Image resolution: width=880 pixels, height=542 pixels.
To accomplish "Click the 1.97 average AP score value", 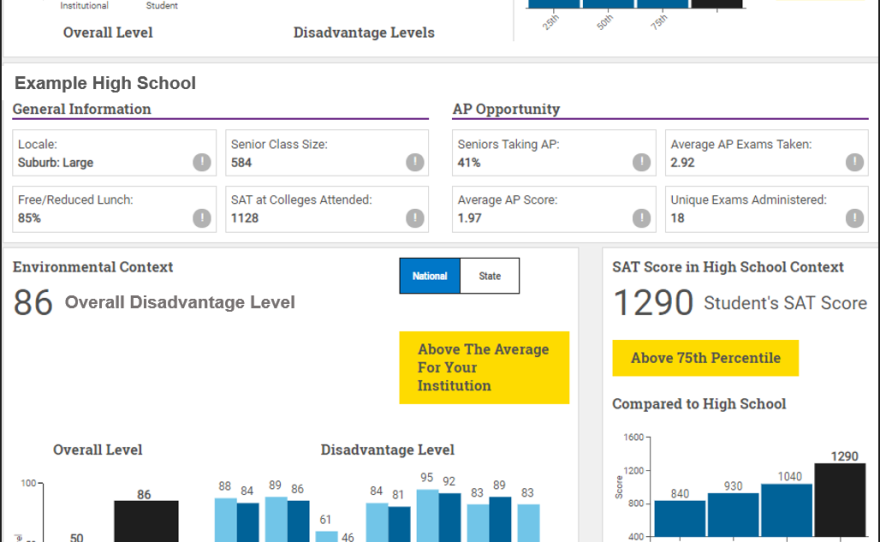I will (470, 218).
